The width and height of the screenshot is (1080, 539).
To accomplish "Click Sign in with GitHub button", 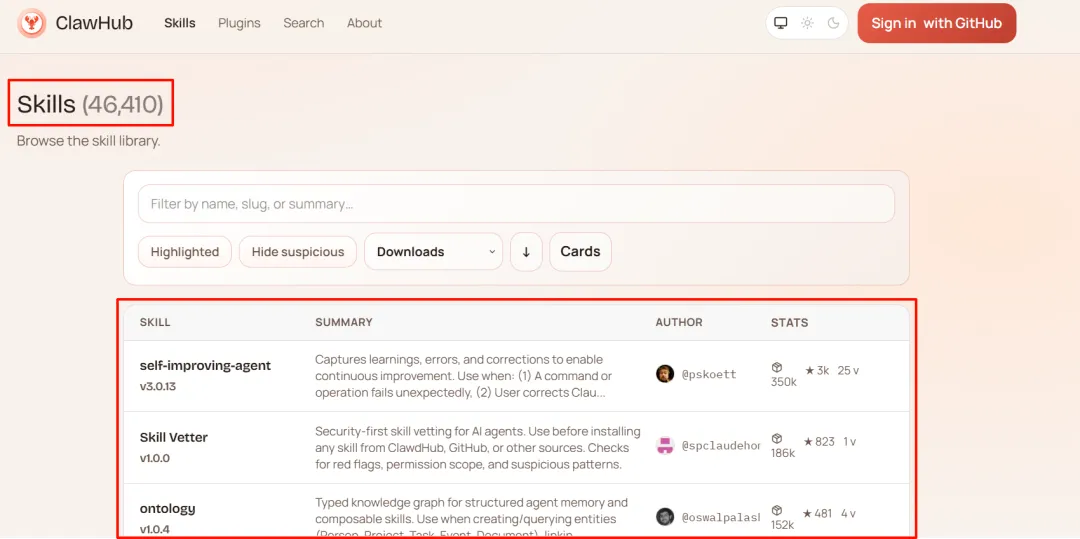I will (x=937, y=23).
